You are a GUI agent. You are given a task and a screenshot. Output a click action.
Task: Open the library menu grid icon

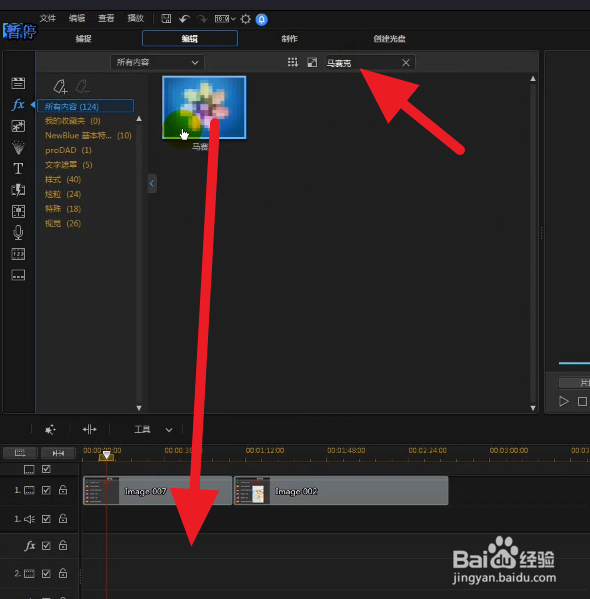click(x=293, y=62)
